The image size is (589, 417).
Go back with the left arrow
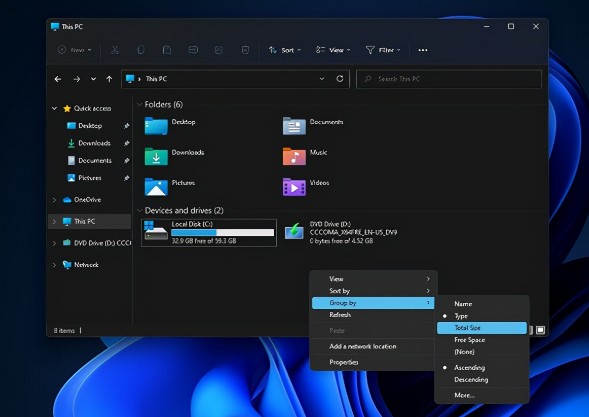click(x=58, y=79)
